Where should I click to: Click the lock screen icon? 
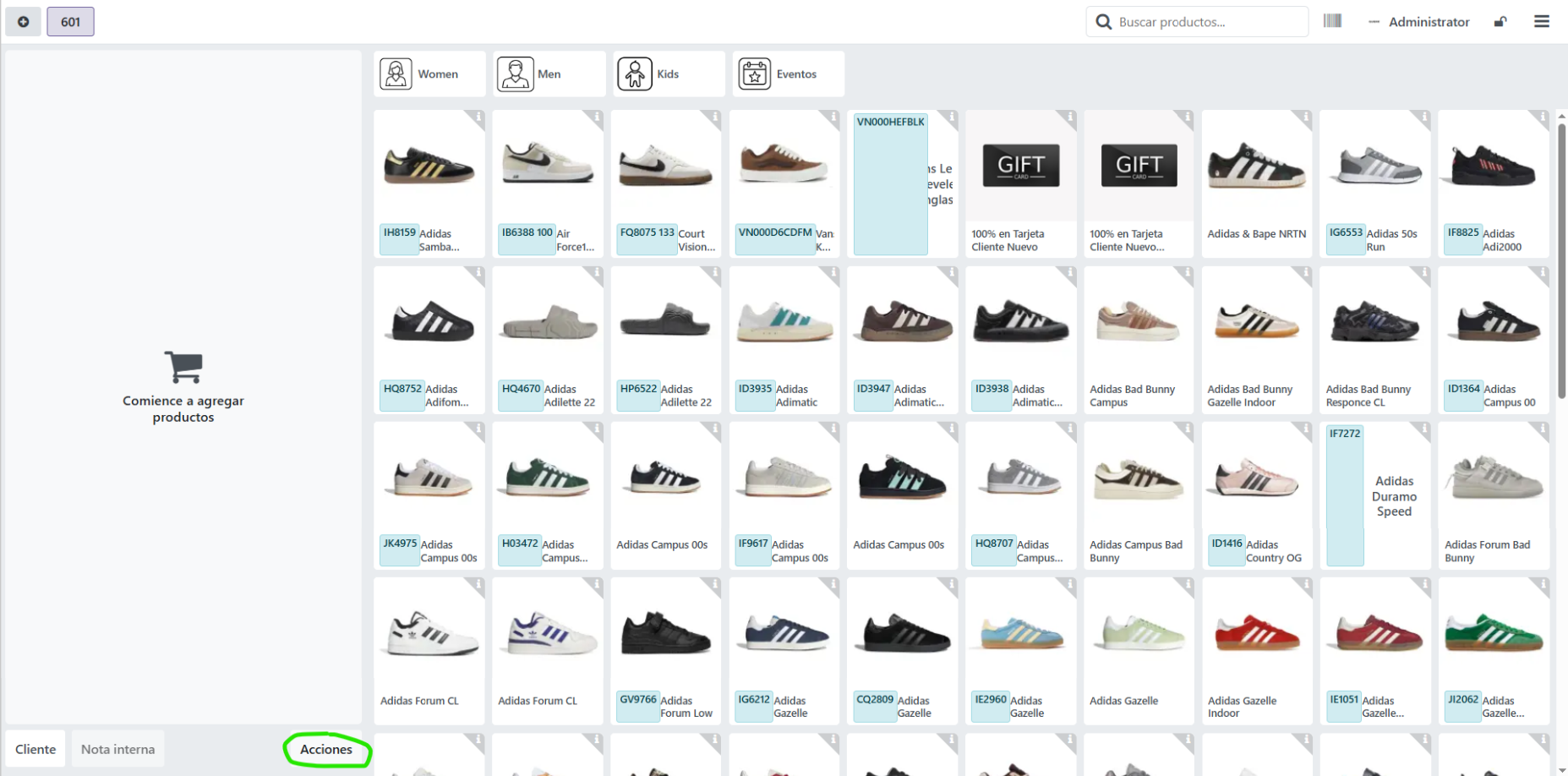1500,22
